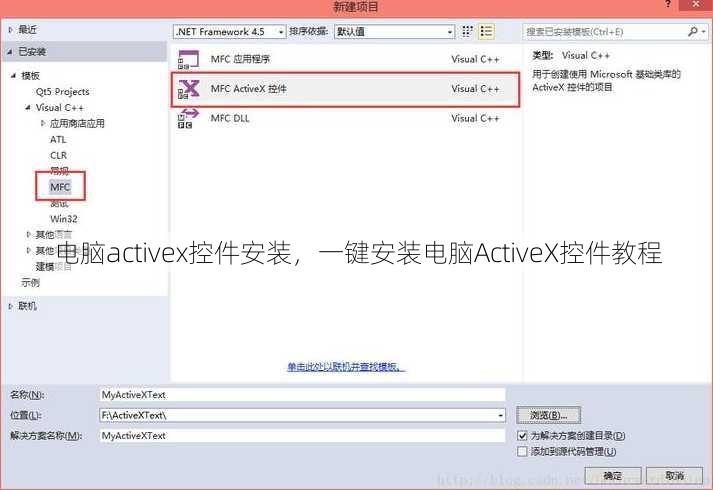Screen dimensions: 713x490
Task: Open the .NET Framework 4.5 dropdown
Action: coord(230,31)
